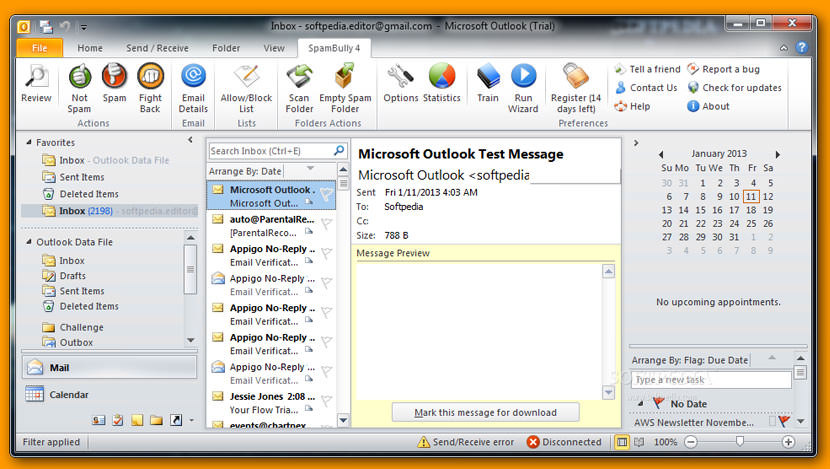The width and height of the screenshot is (830, 469).
Task: Click Mark this message for download
Action: point(485,412)
